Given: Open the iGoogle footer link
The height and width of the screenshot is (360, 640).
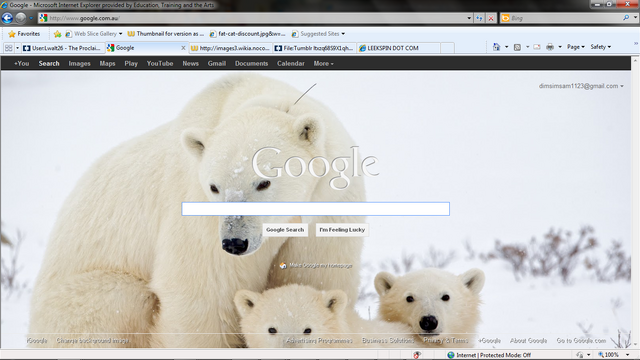Looking at the screenshot, I should coord(37,340).
